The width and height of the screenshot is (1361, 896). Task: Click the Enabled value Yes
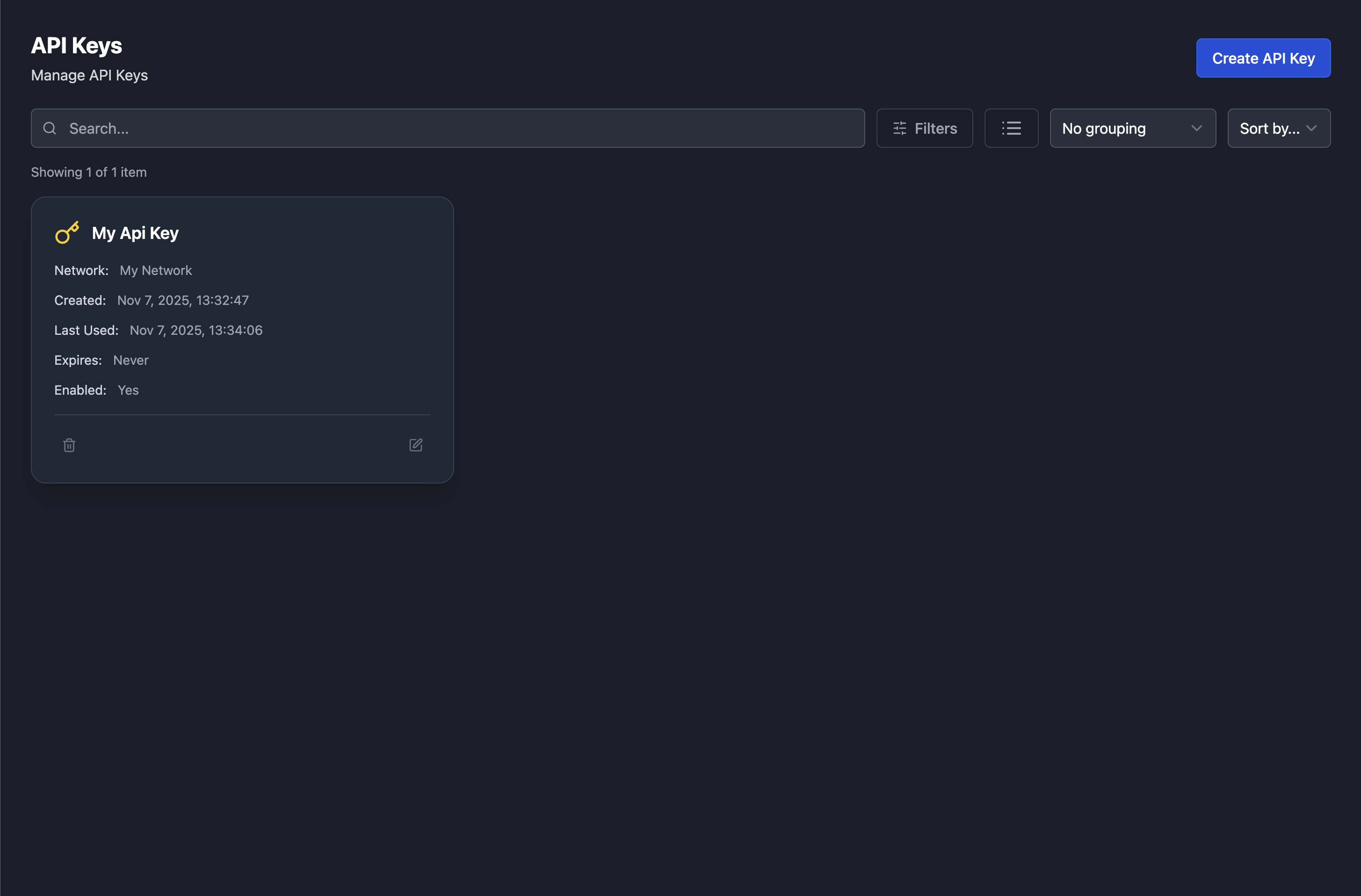point(128,390)
